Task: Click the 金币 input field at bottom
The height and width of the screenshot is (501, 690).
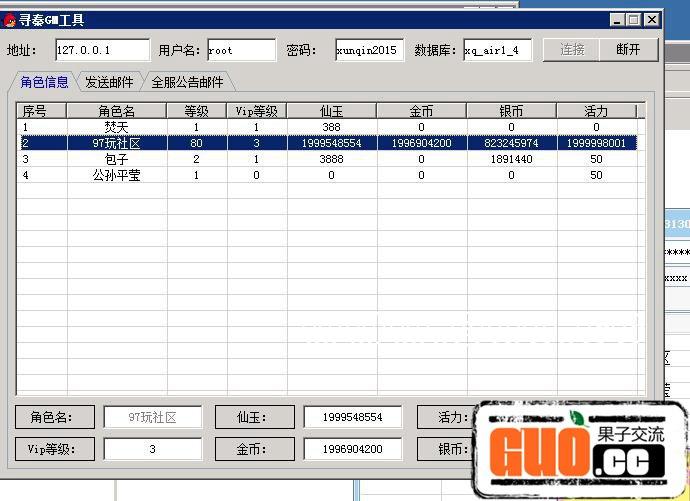Action: pyautogui.click(x=352, y=449)
